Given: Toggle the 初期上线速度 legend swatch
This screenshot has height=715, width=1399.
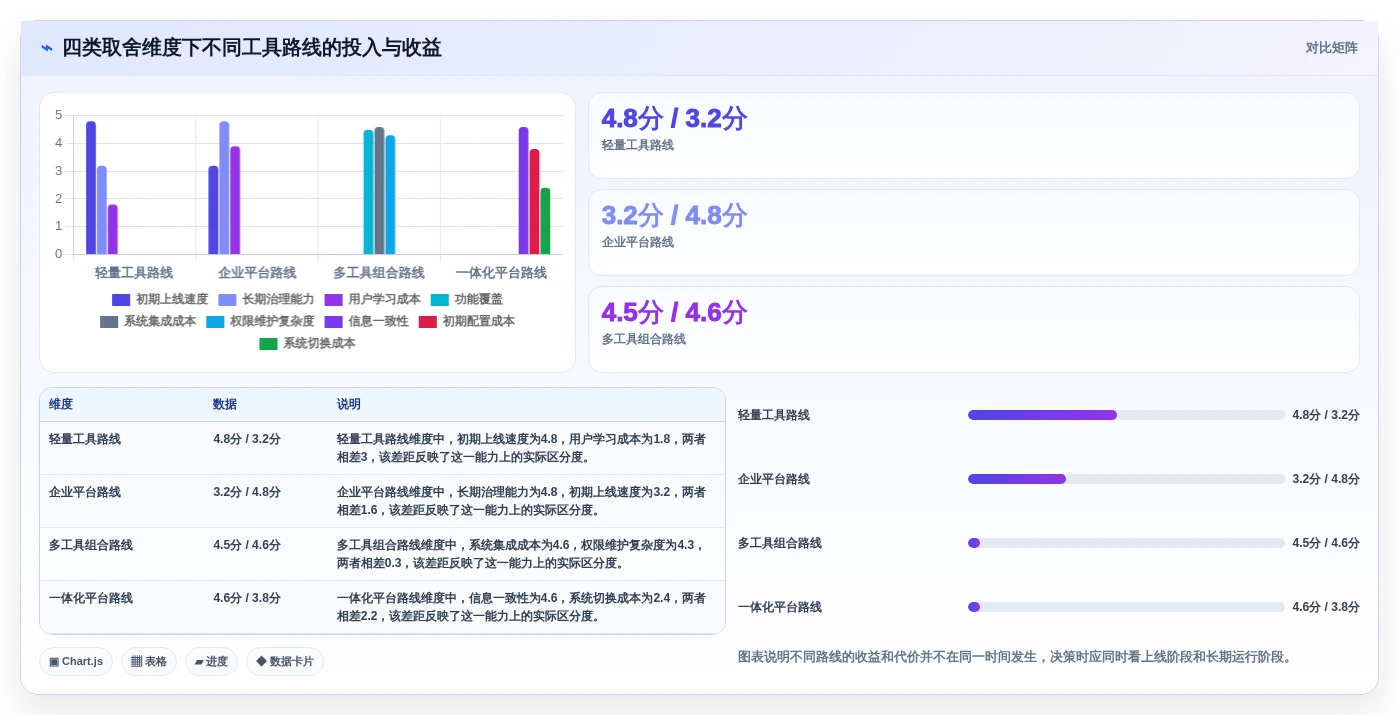Looking at the screenshot, I should (121, 299).
